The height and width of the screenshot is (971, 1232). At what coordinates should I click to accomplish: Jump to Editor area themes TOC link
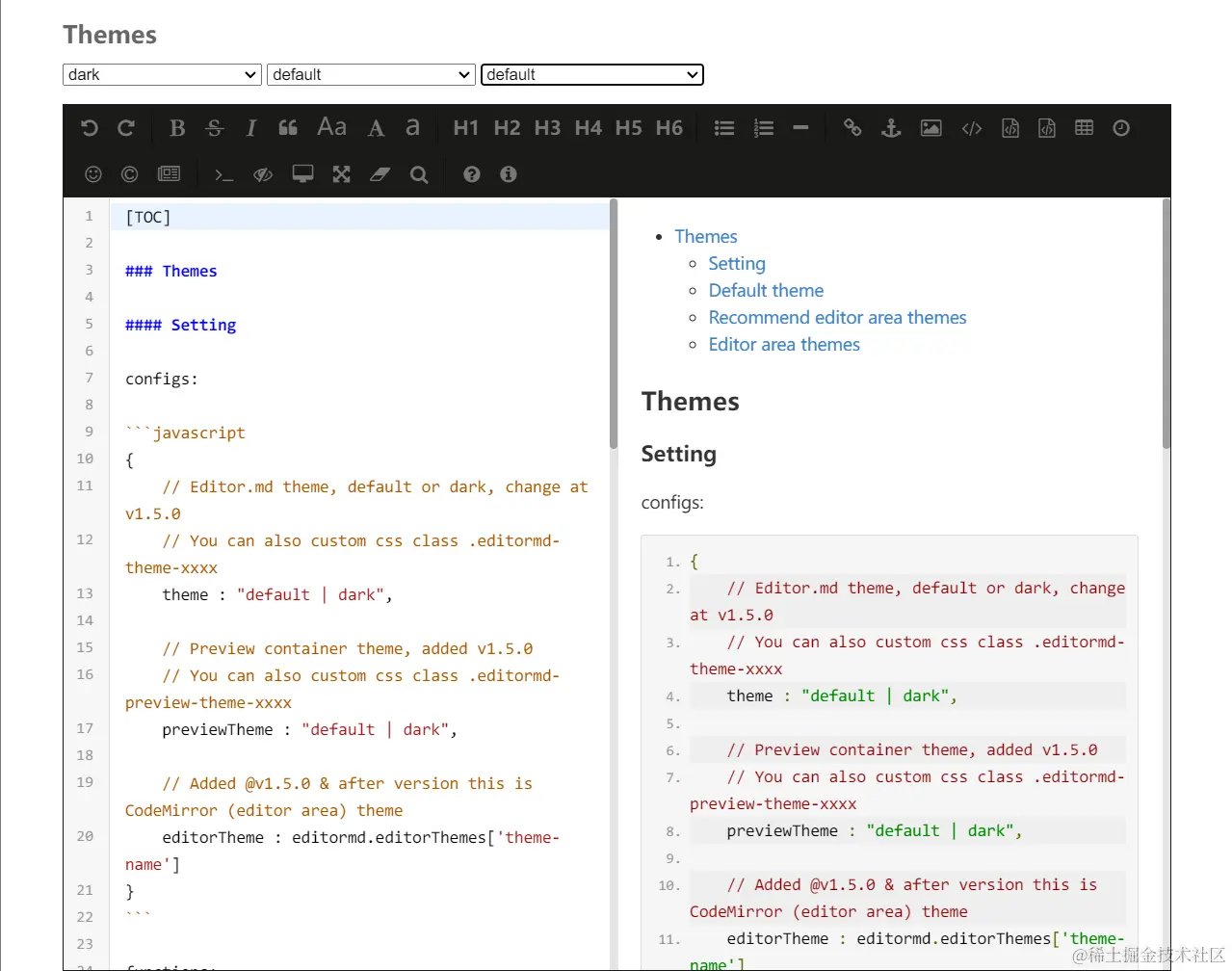pyautogui.click(x=784, y=345)
